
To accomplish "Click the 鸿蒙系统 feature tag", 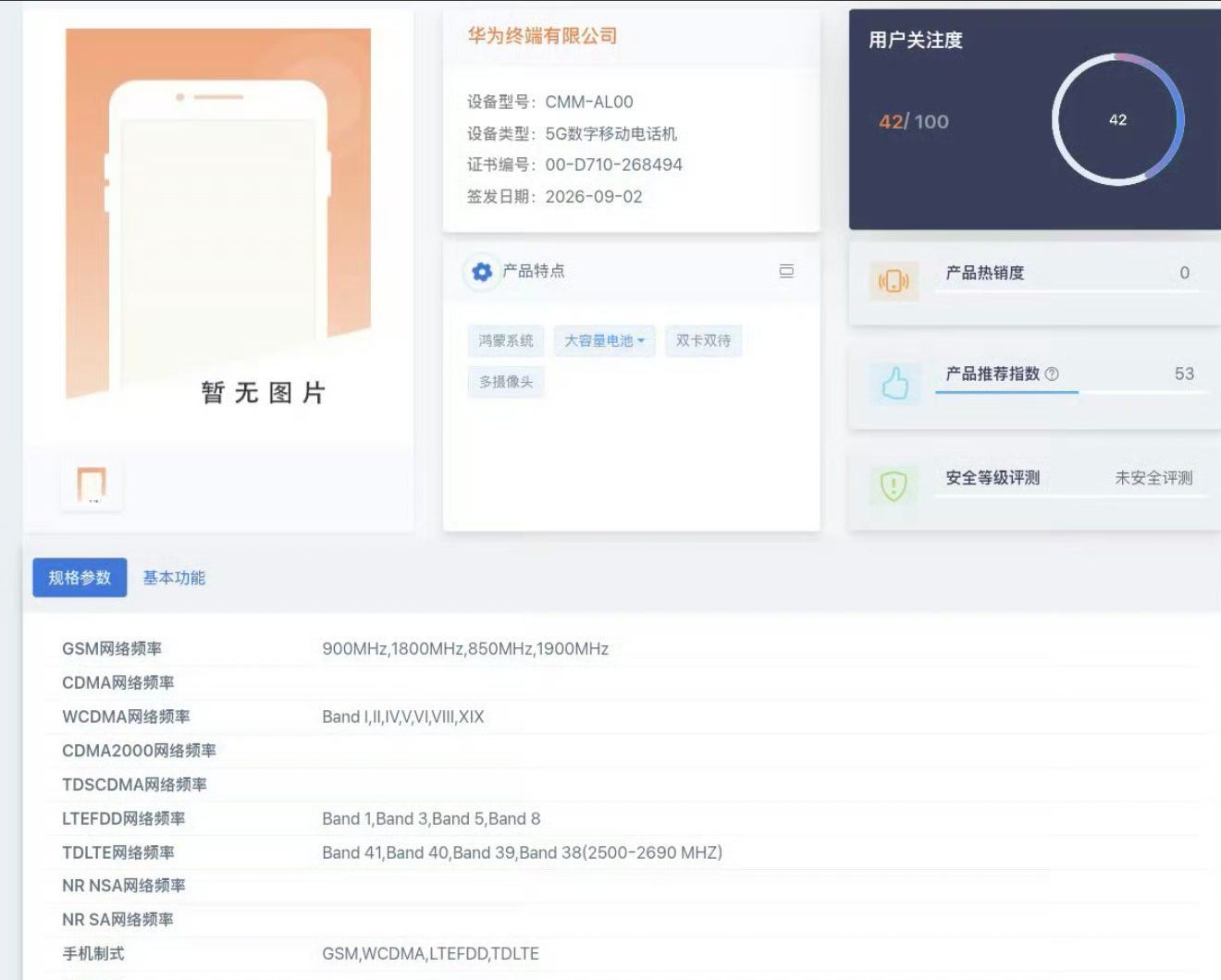I will pos(506,341).
